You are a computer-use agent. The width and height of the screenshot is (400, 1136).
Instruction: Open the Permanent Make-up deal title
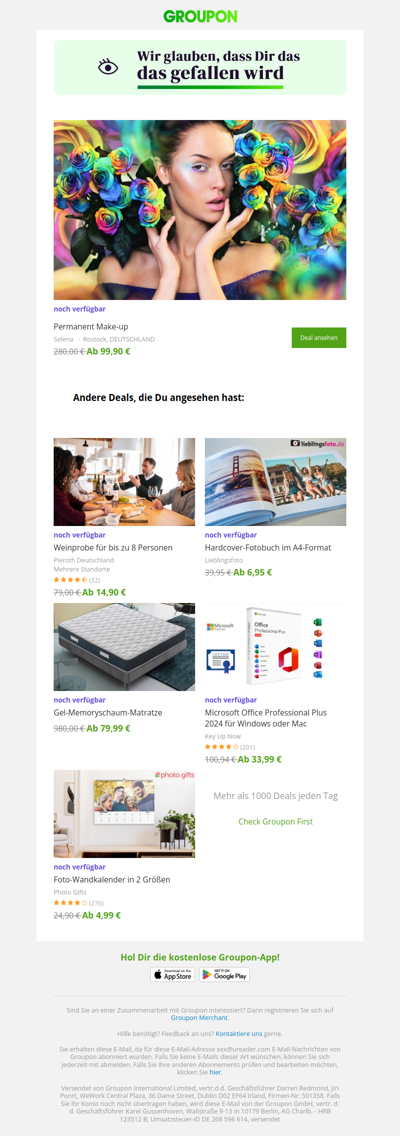[x=91, y=327]
